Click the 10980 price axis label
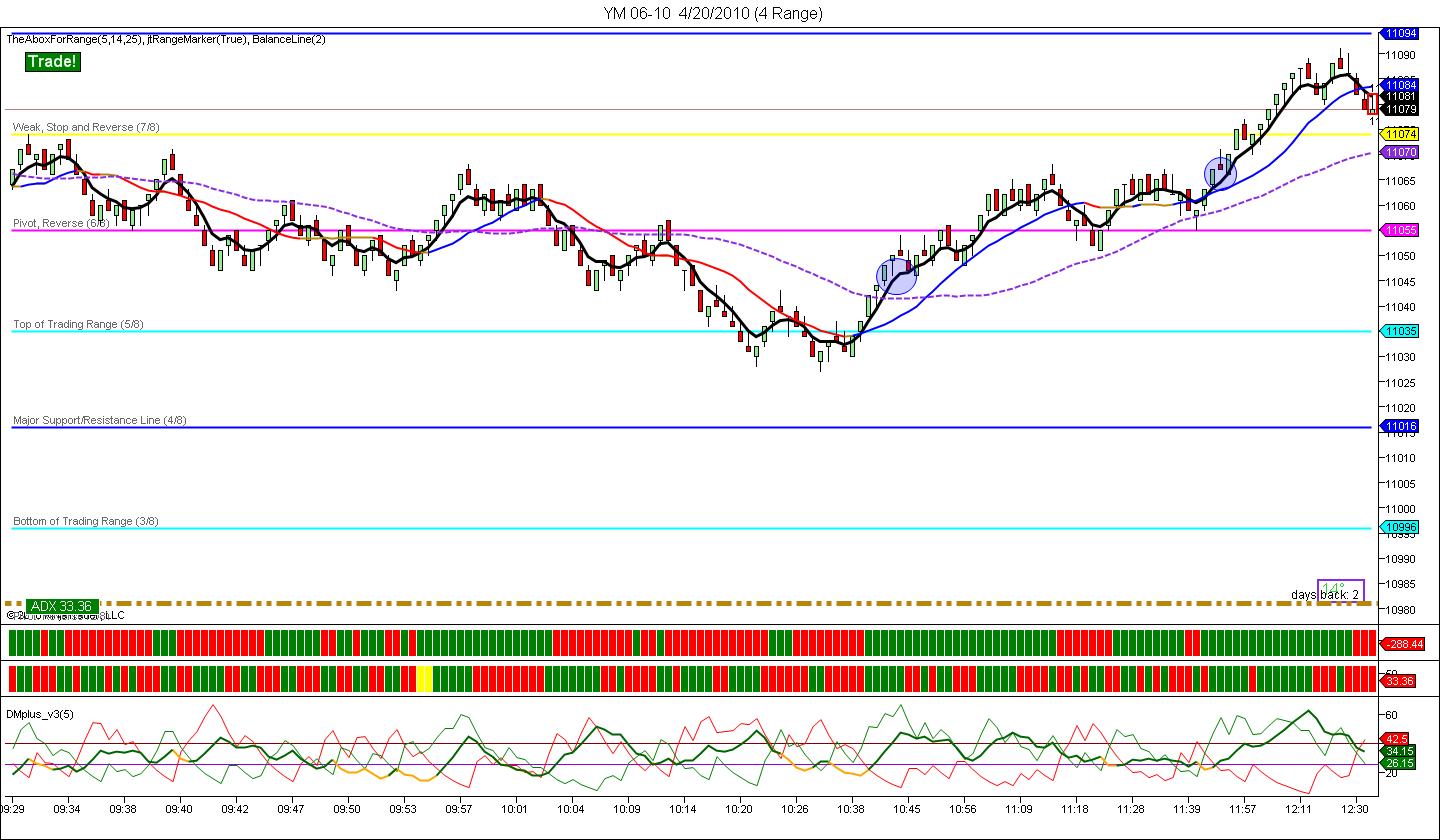Image resolution: width=1440 pixels, height=840 pixels. point(1400,609)
